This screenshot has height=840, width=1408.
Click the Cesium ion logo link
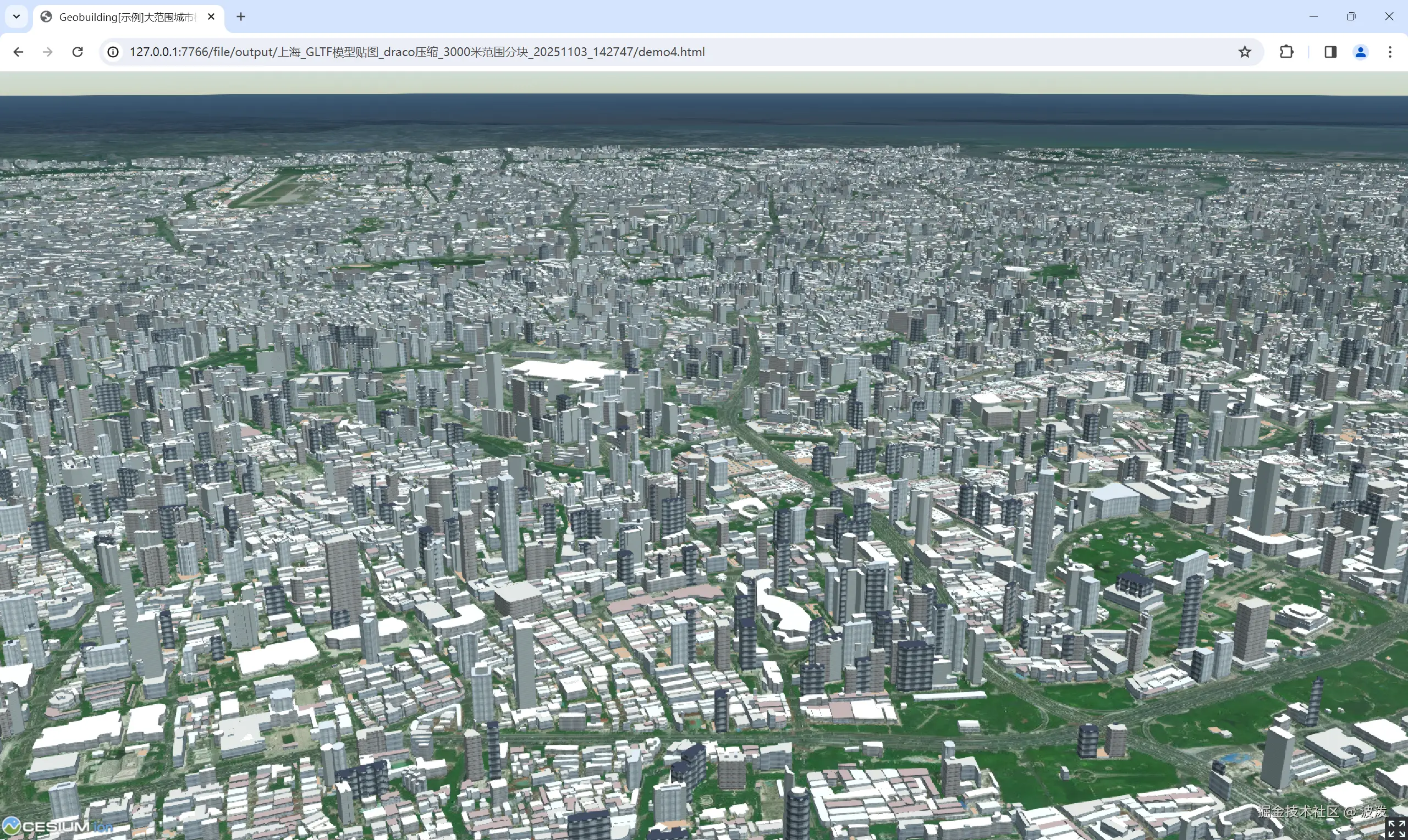click(57, 826)
